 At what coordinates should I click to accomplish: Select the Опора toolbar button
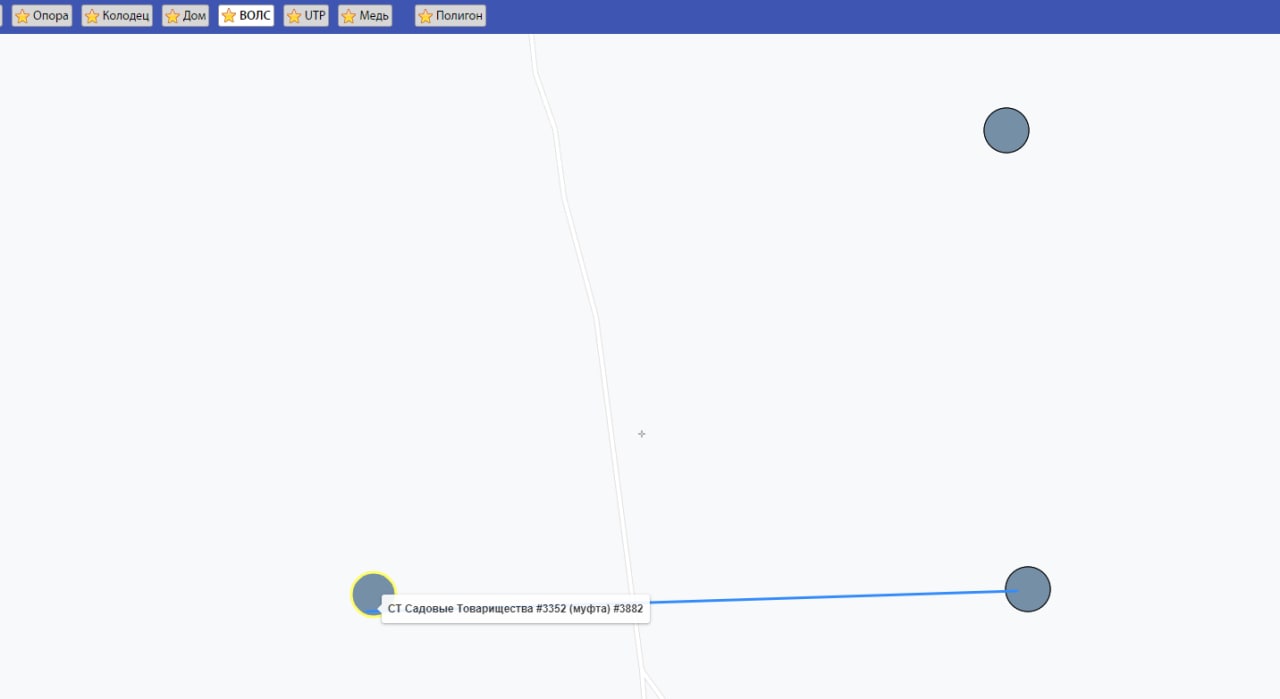[42, 16]
